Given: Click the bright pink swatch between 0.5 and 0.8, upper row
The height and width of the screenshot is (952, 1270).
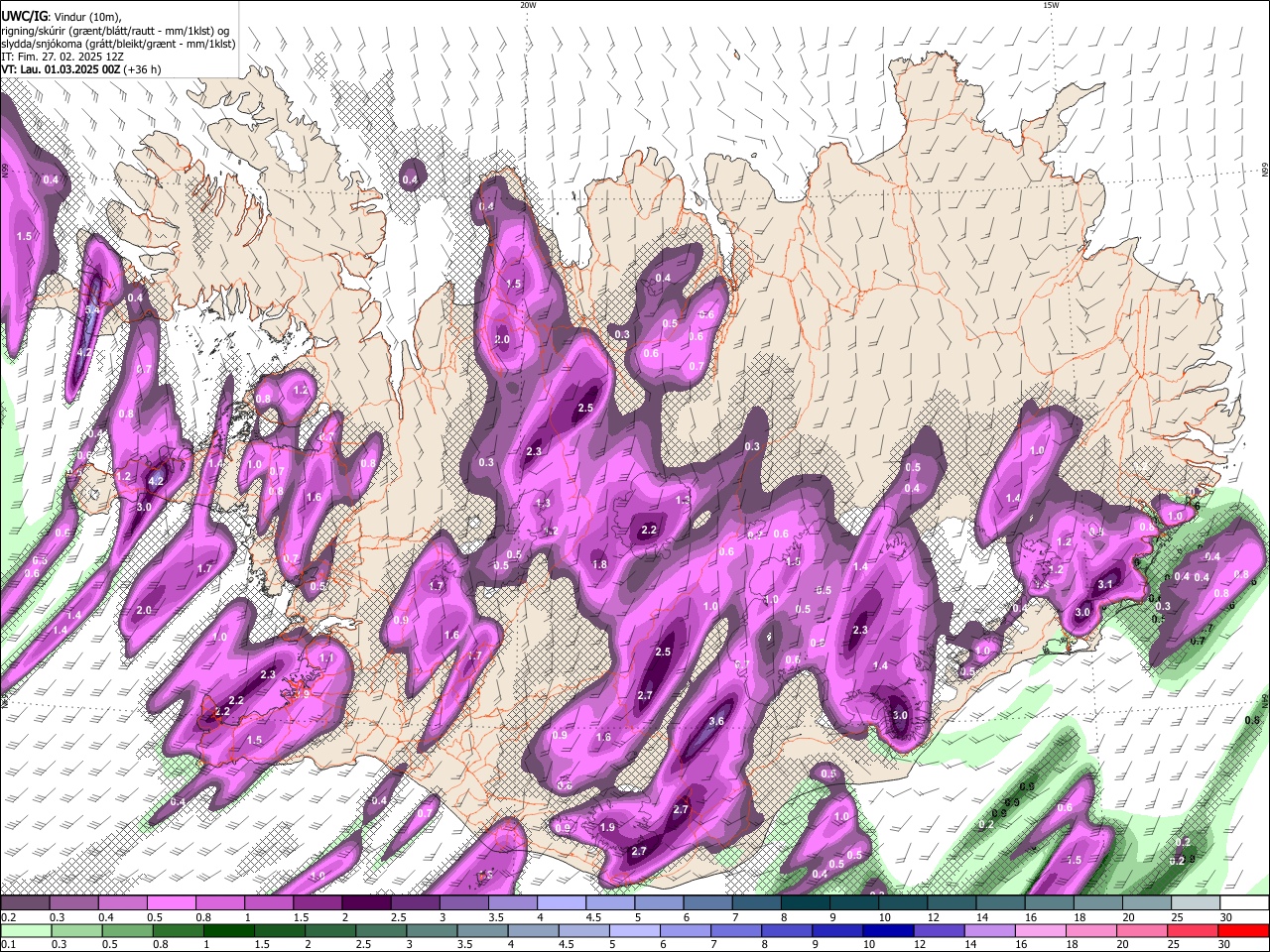Looking at the screenshot, I should point(171,903).
